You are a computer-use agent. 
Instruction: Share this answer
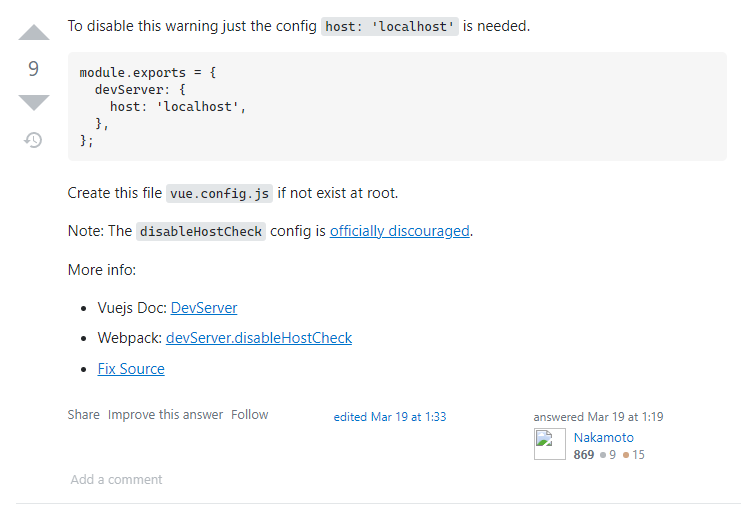click(x=84, y=415)
